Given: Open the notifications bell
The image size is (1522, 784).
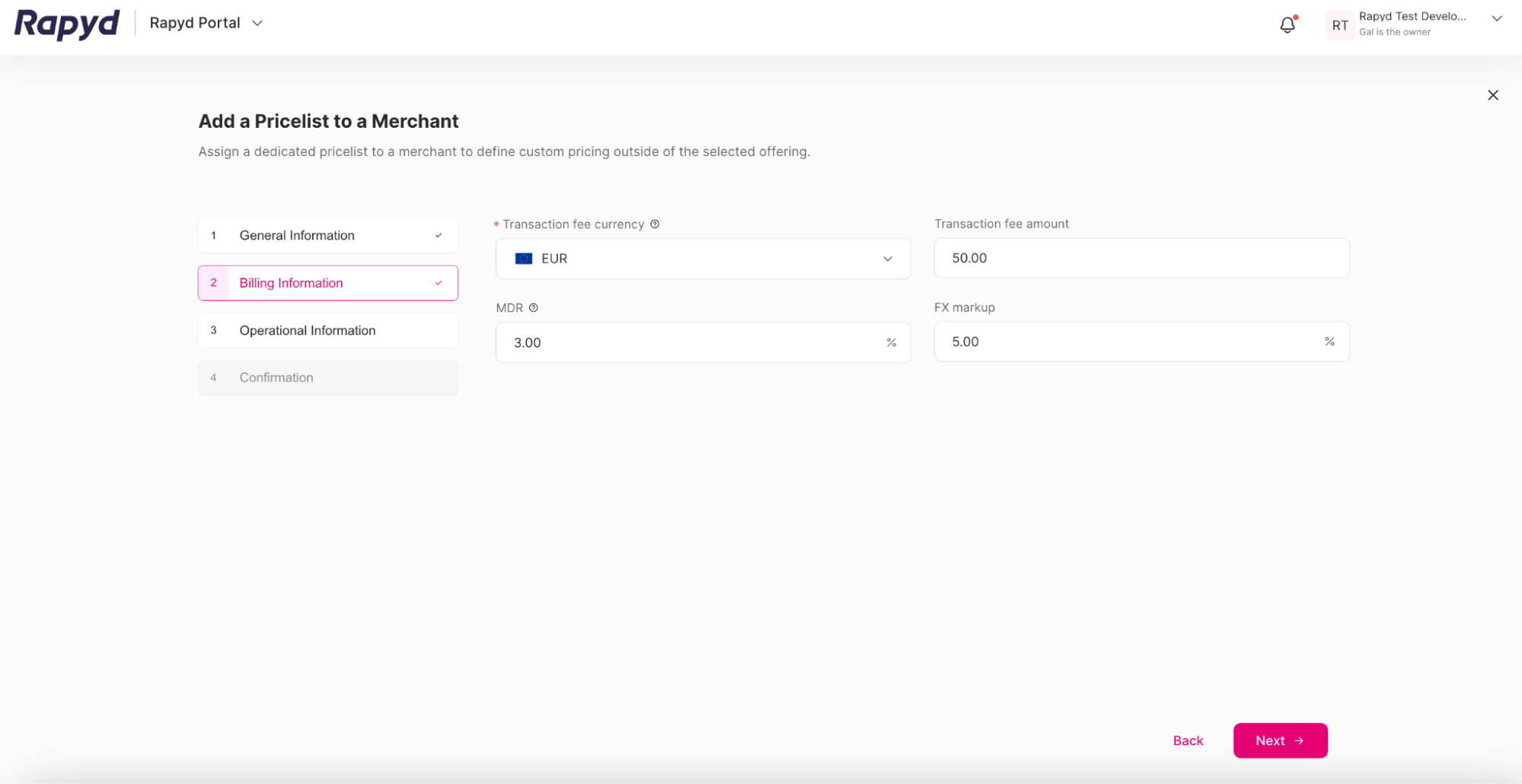Looking at the screenshot, I should [x=1287, y=24].
